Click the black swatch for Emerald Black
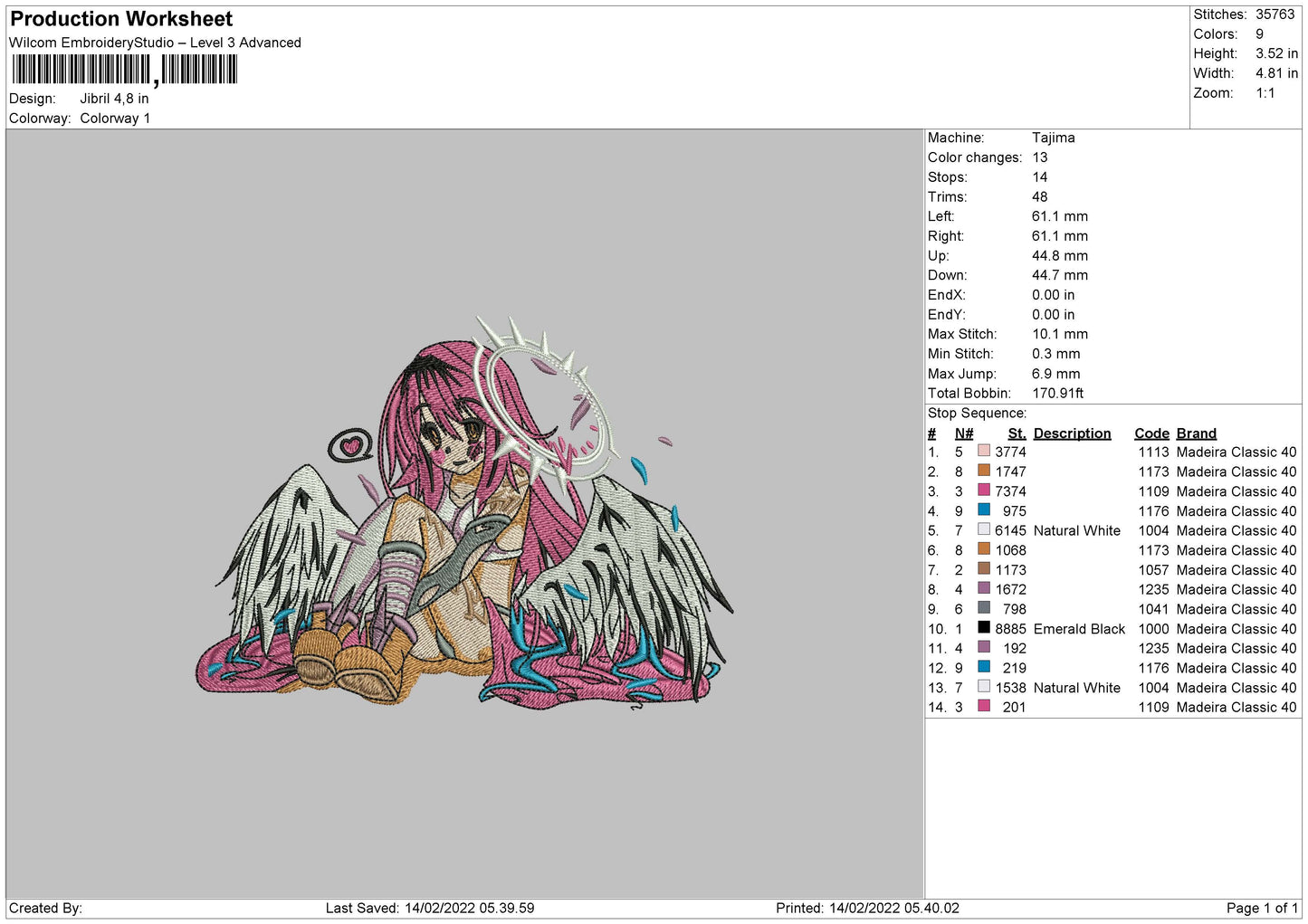Viewport: 1308px width, 924px height. (983, 628)
